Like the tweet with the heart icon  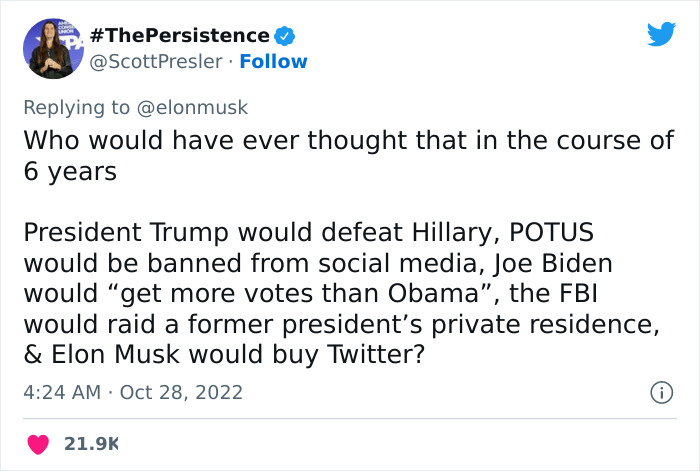pyautogui.click(x=38, y=442)
